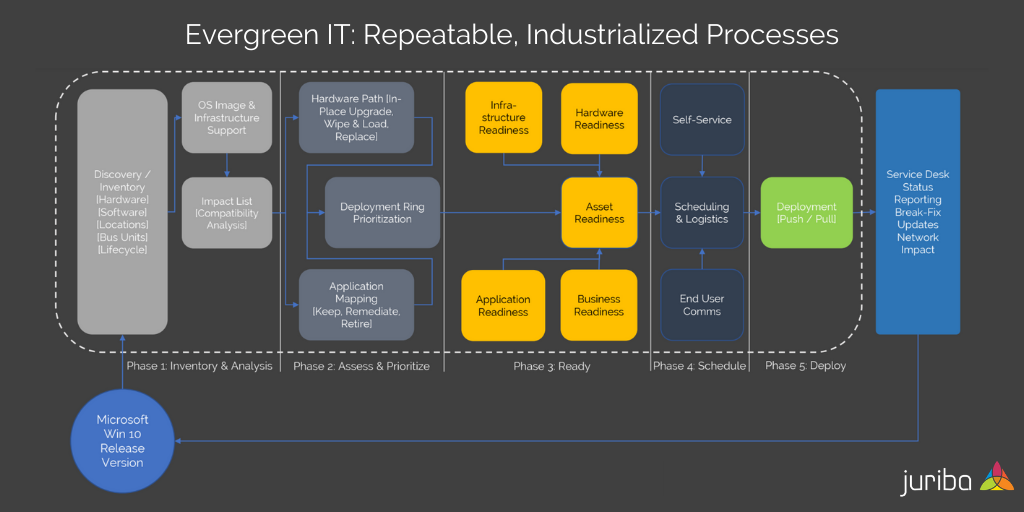Click the Discovery / Inventory box
The image size is (1024, 512).
[x=122, y=212]
